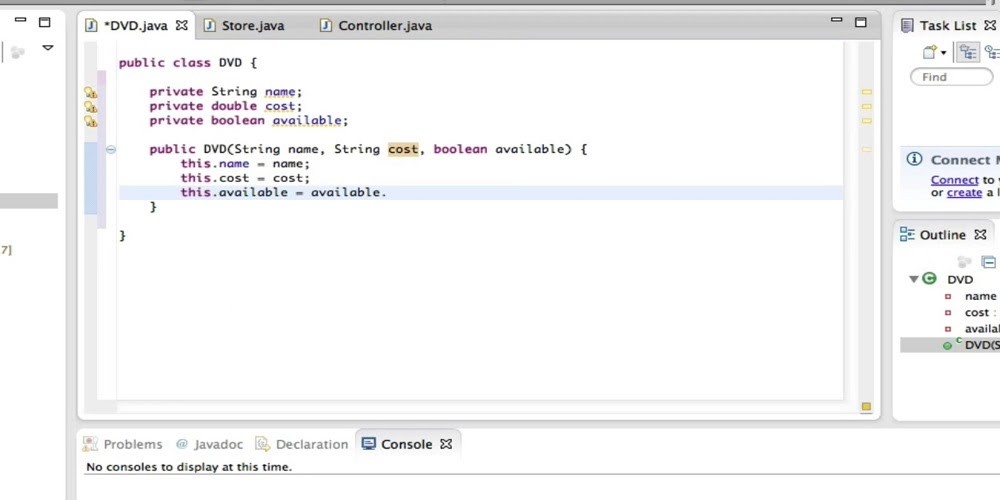1000x500 pixels.
Task: Click the warning marker on the 'private double cost' line
Action: [91, 107]
